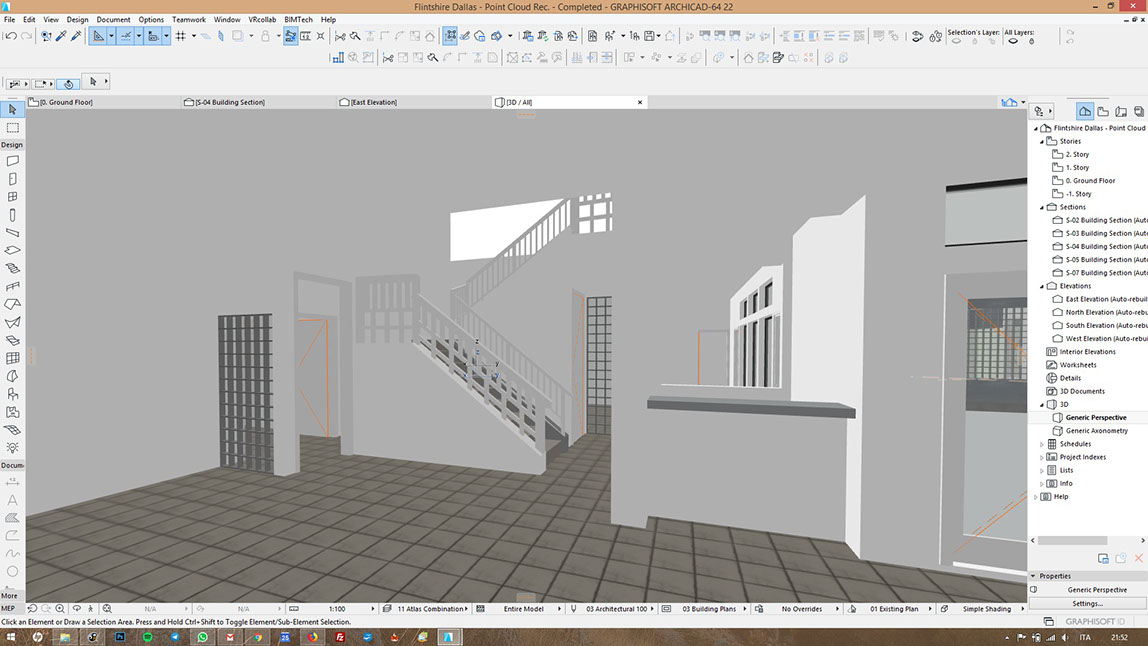The height and width of the screenshot is (646, 1148).
Task: Click the Undo arrow icon
Action: point(10,36)
